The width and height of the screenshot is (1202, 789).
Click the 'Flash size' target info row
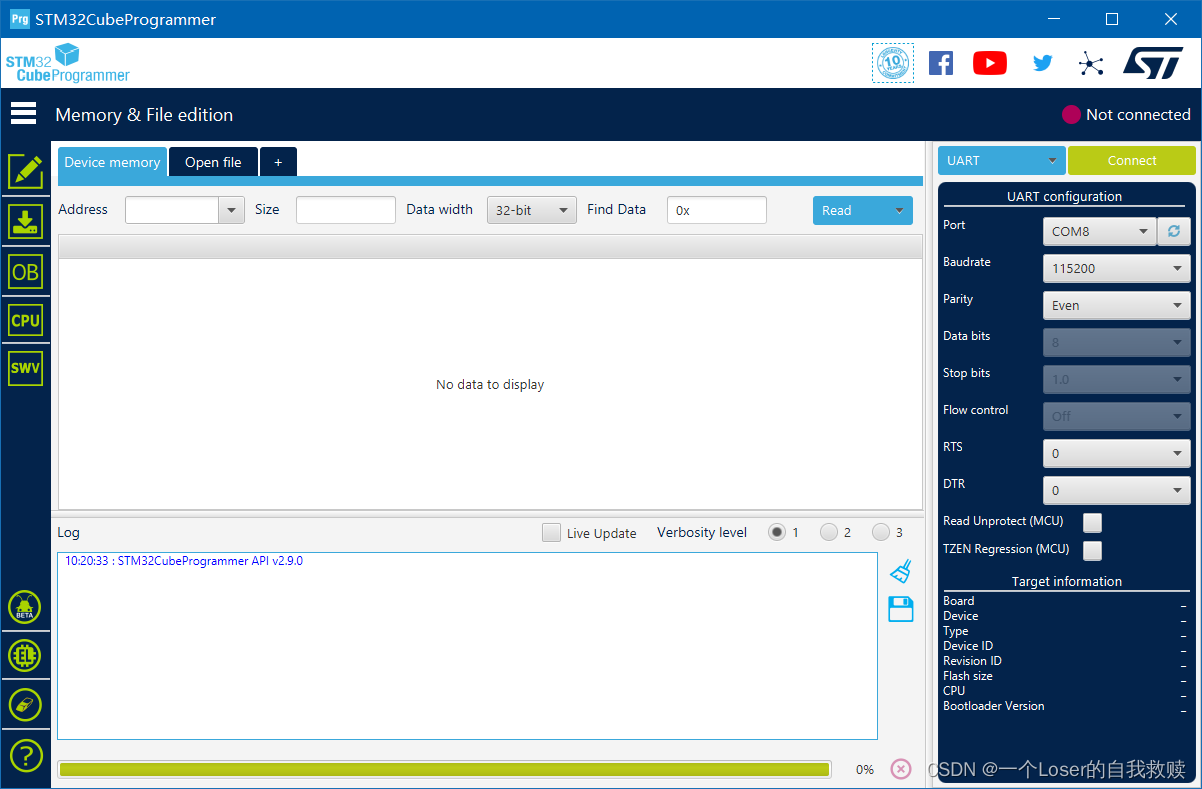[1066, 676]
